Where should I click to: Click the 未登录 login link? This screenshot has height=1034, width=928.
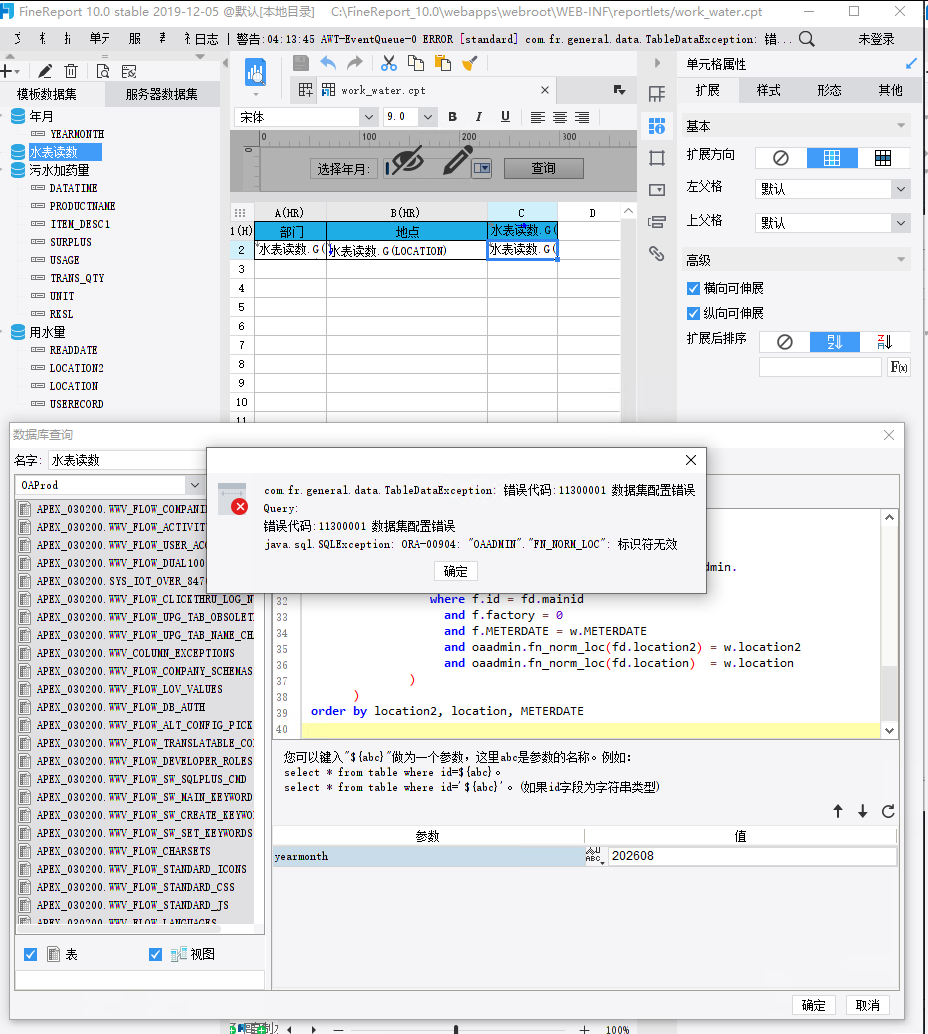(876, 39)
